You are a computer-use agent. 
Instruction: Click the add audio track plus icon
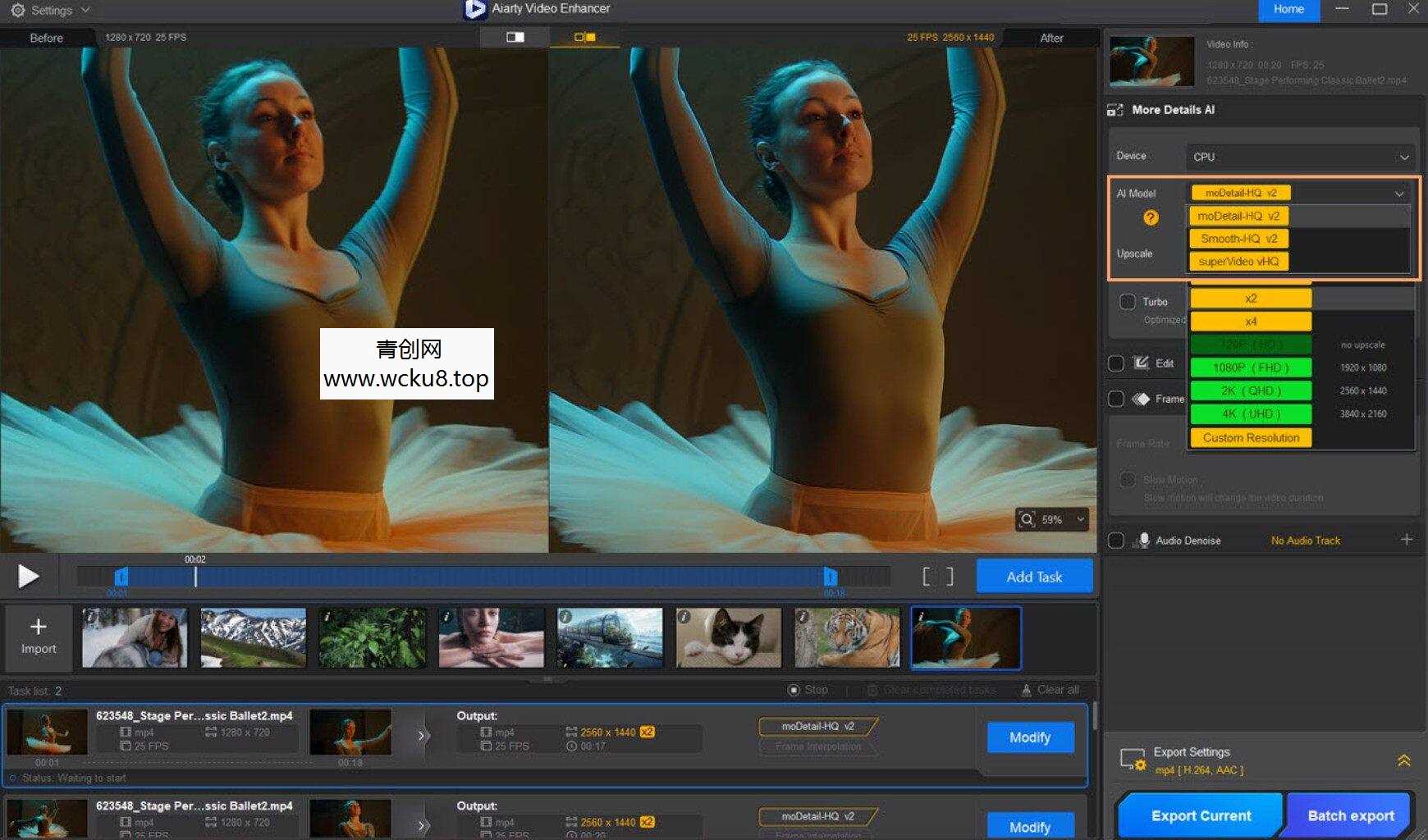tap(1407, 540)
